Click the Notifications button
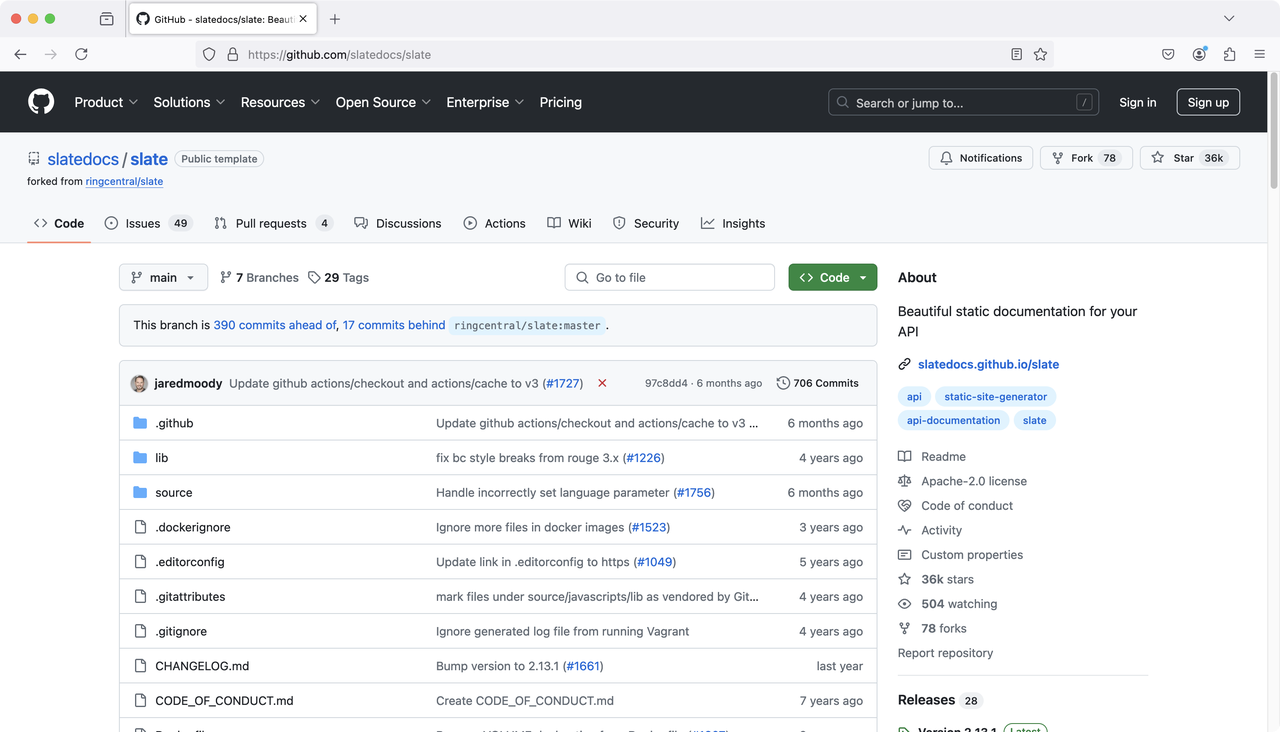 (x=981, y=158)
